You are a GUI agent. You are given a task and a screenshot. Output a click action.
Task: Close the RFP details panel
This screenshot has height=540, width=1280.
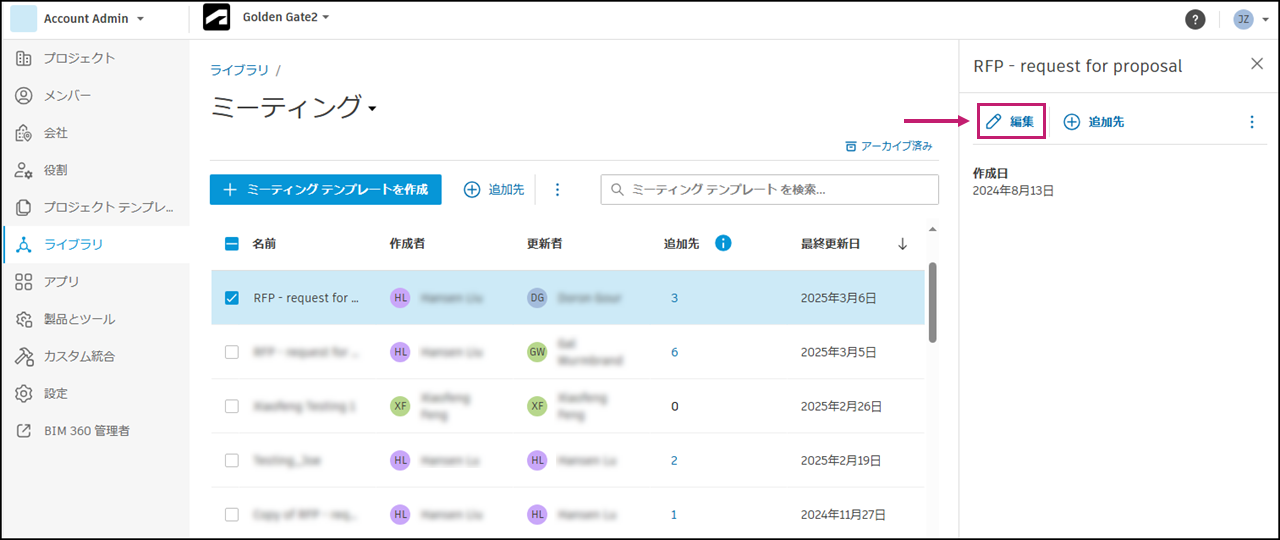[1257, 64]
